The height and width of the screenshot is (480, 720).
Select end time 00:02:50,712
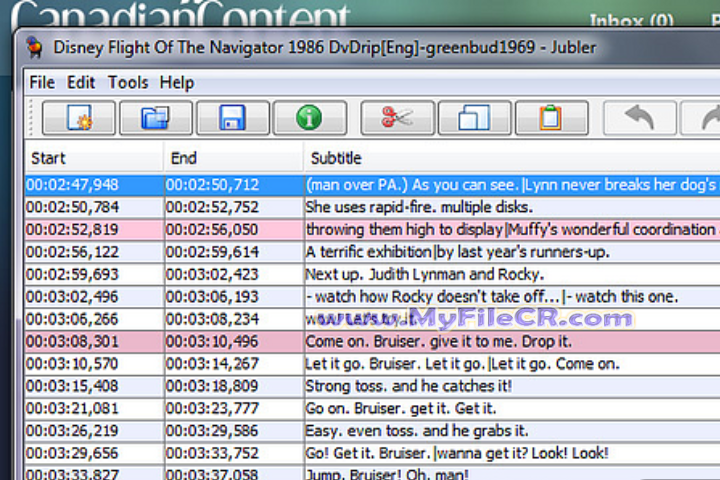pos(212,185)
